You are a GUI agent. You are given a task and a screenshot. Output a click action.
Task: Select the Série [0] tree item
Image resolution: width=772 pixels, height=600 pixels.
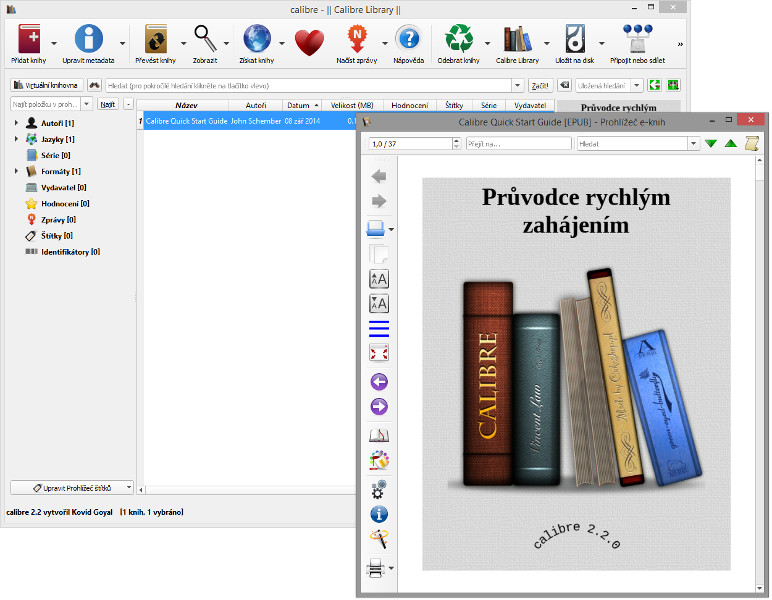[55, 155]
